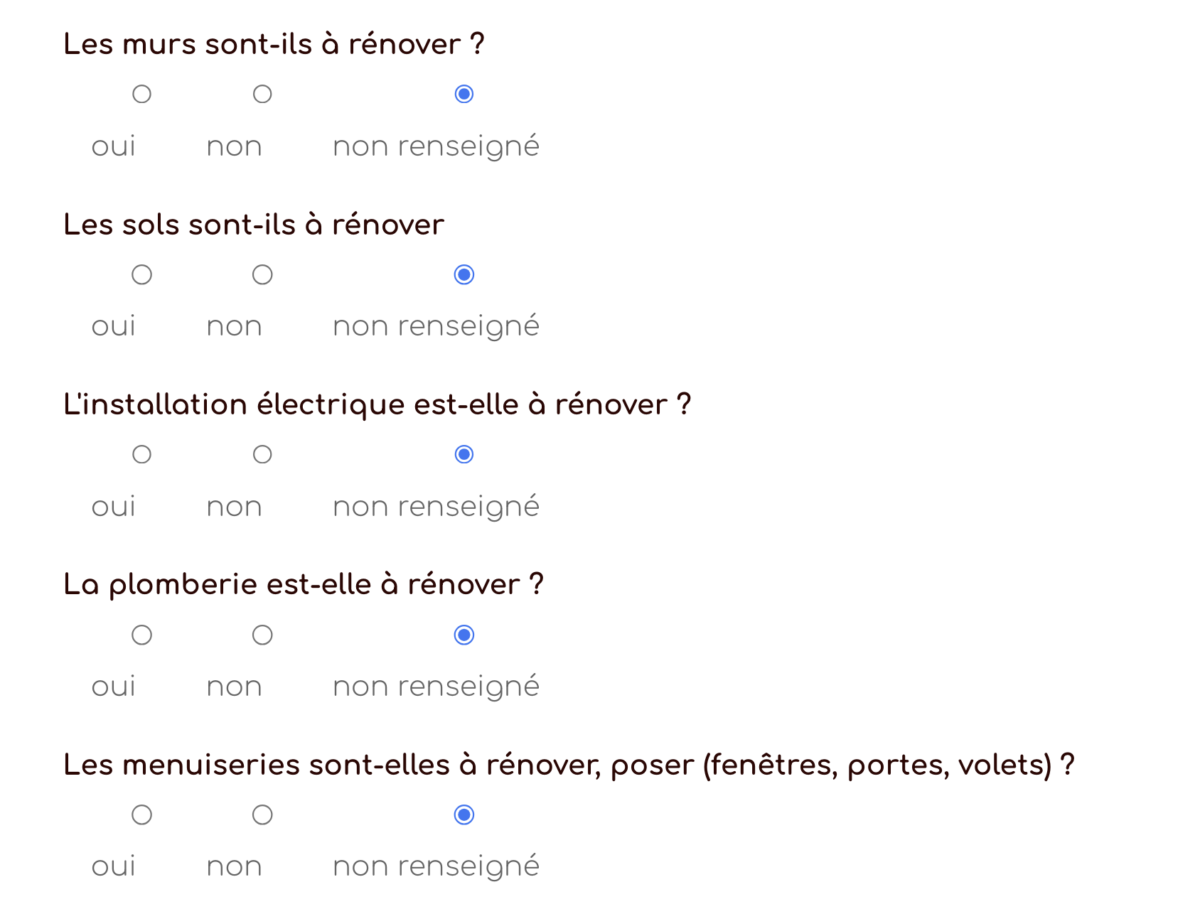
Task: Click 'non renseigné' label under La plomberie
Action: (x=436, y=688)
